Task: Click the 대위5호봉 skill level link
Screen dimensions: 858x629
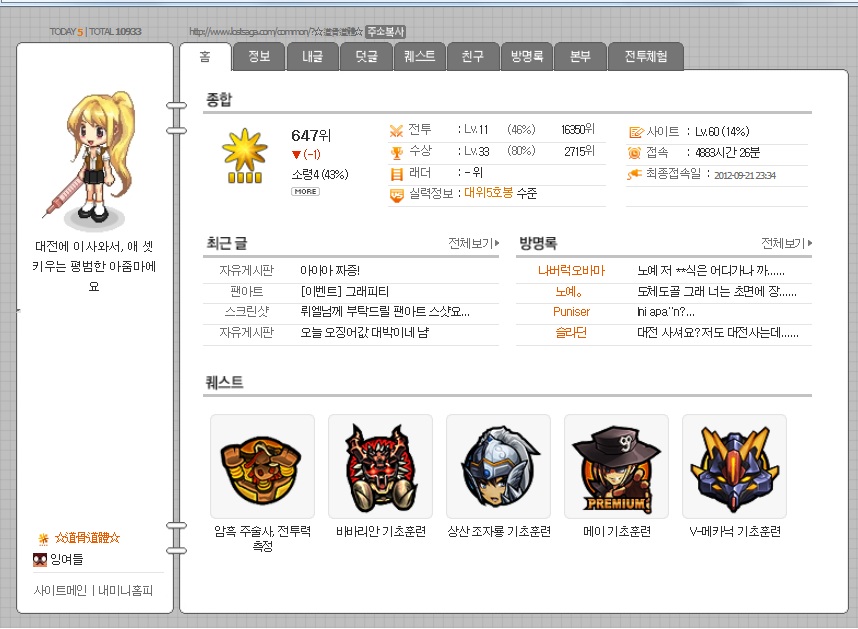Action: pos(489,193)
